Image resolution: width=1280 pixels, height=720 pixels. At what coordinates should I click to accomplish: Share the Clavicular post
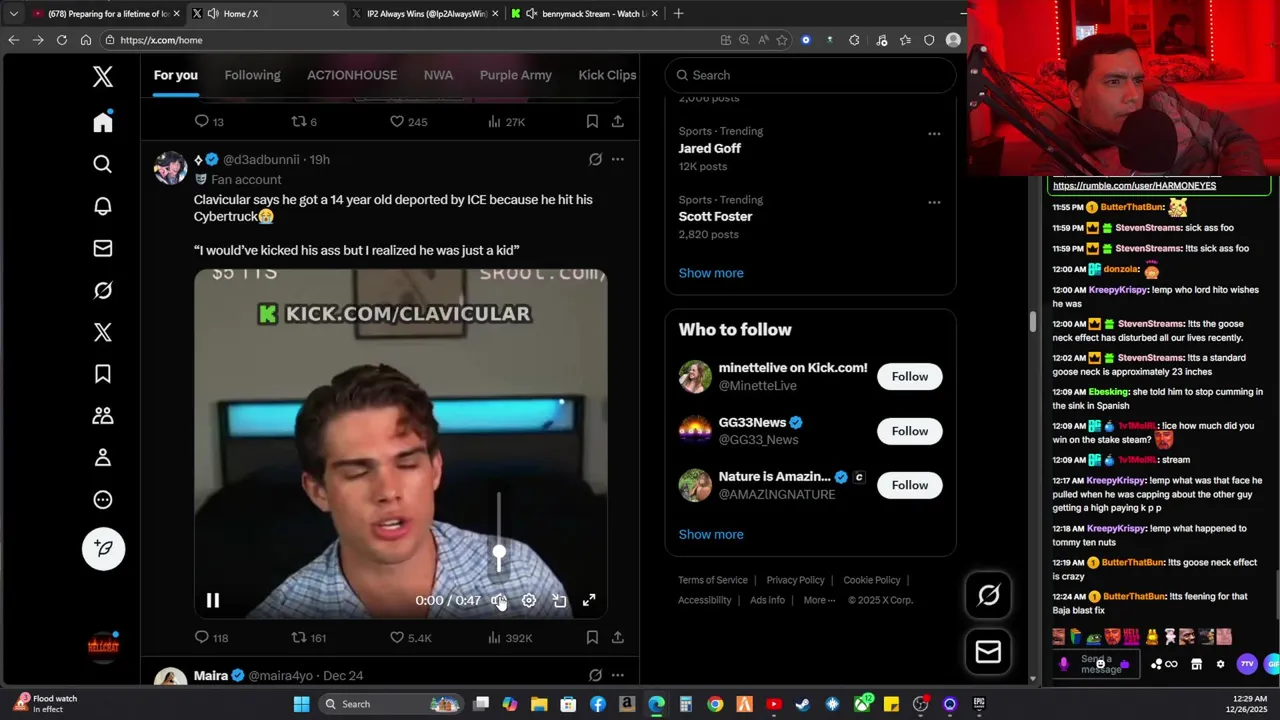pos(618,637)
